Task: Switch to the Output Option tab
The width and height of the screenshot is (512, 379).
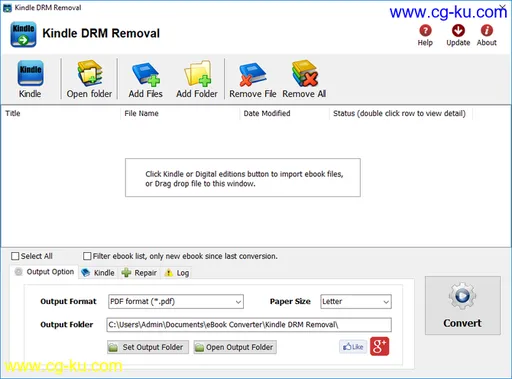Action: [x=45, y=272]
